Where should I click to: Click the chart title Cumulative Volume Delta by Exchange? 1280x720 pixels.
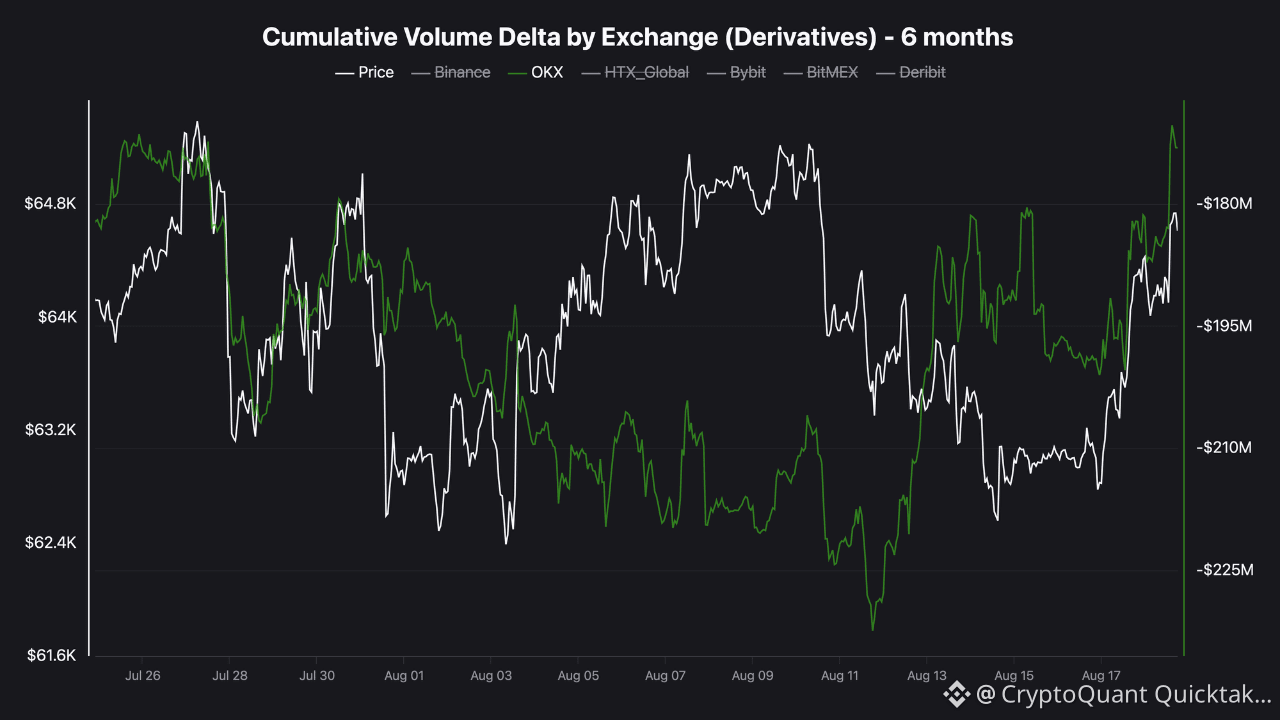pos(637,37)
